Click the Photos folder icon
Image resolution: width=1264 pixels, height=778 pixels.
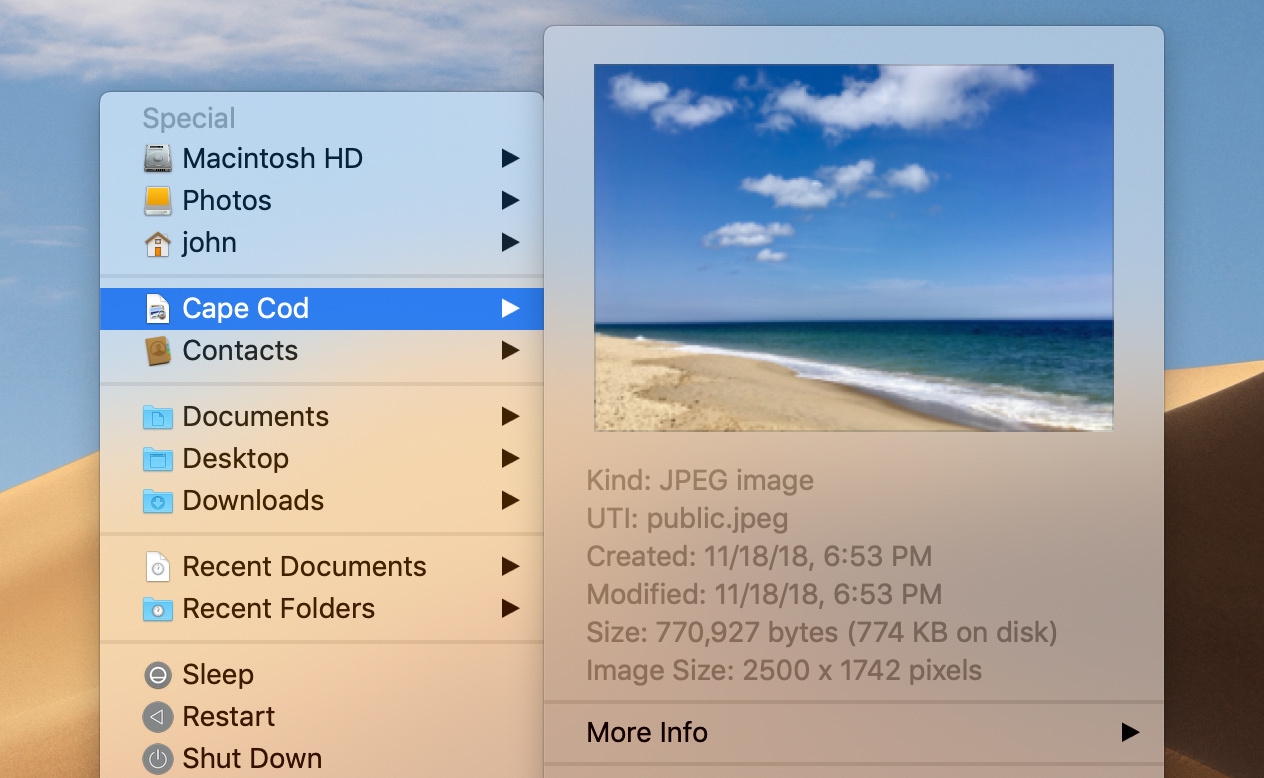click(x=158, y=200)
